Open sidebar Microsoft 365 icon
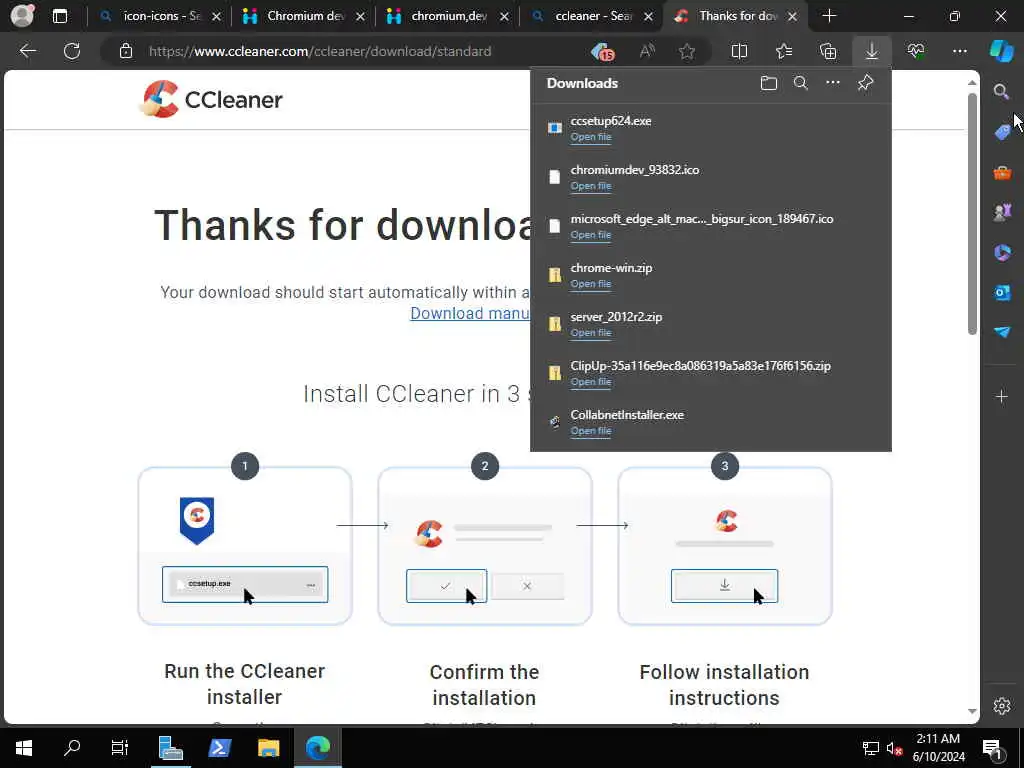The image size is (1024, 768). point(1002,252)
